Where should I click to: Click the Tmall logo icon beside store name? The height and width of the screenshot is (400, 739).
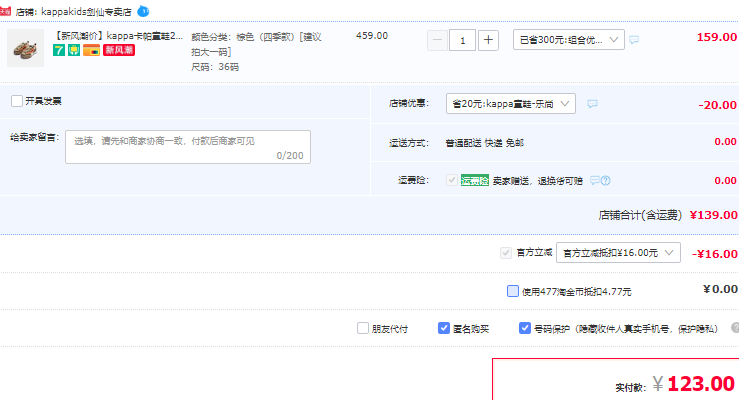coord(5,11)
